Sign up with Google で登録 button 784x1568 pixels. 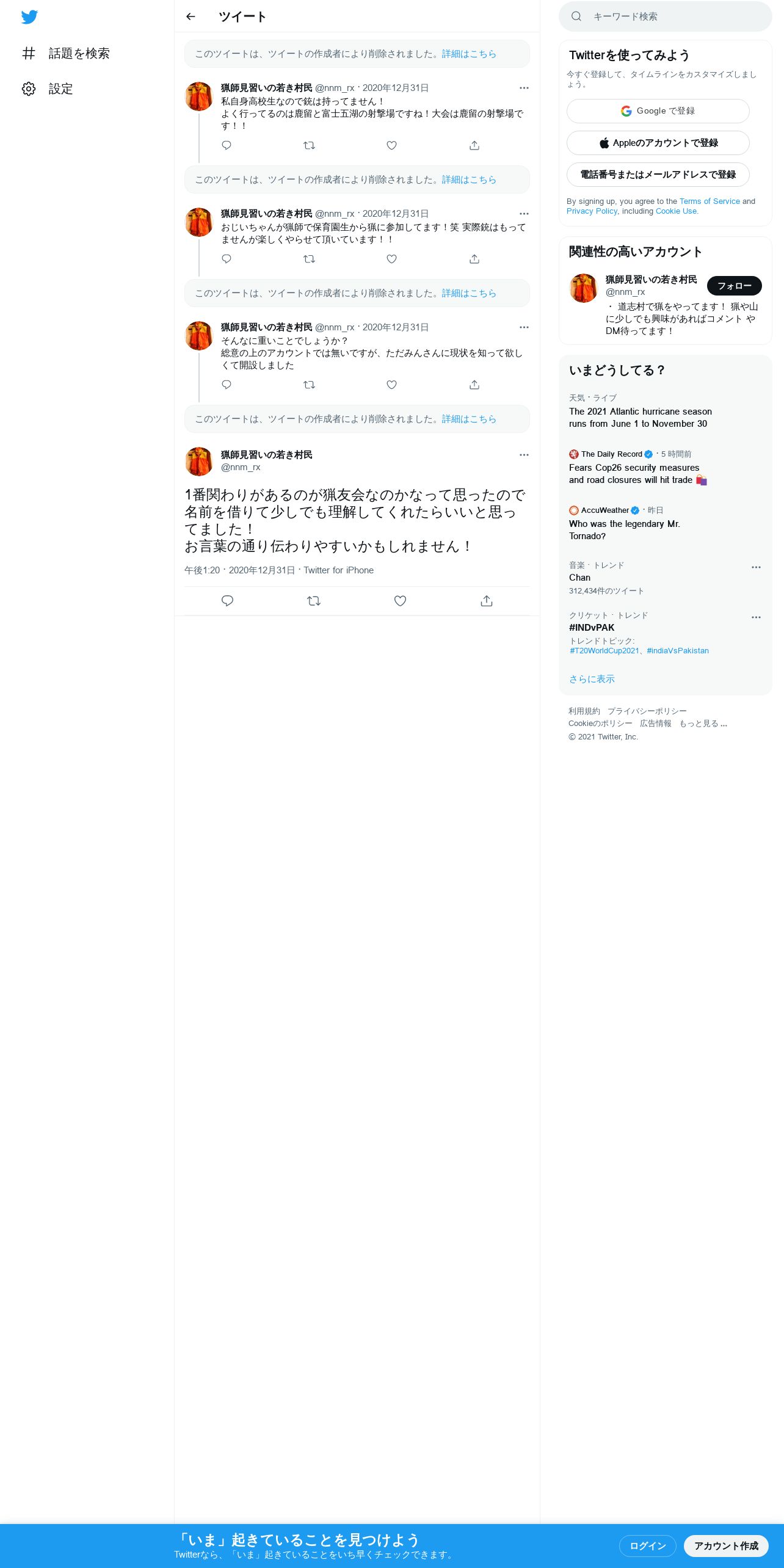pos(658,111)
